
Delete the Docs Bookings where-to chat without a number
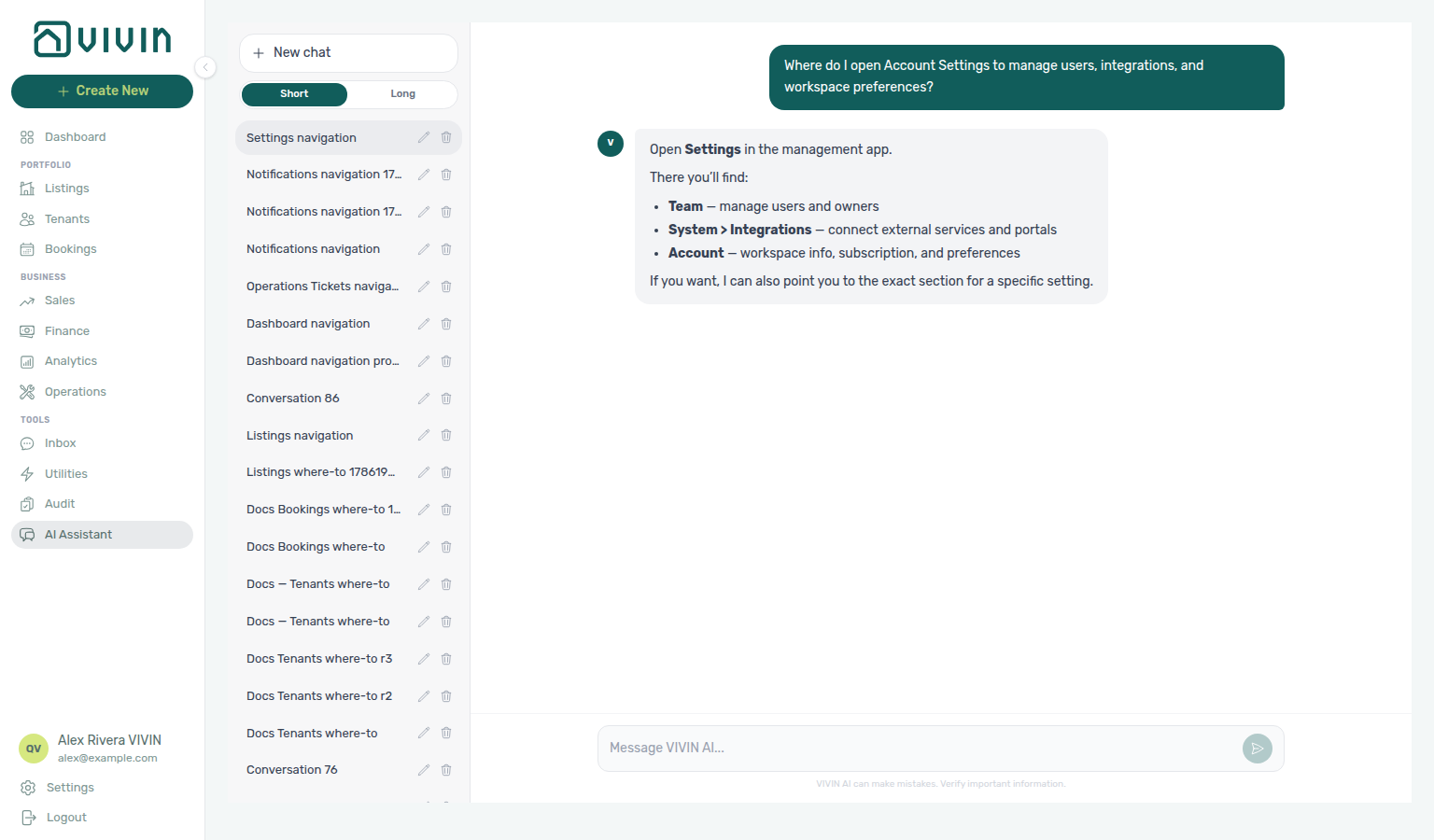446,547
